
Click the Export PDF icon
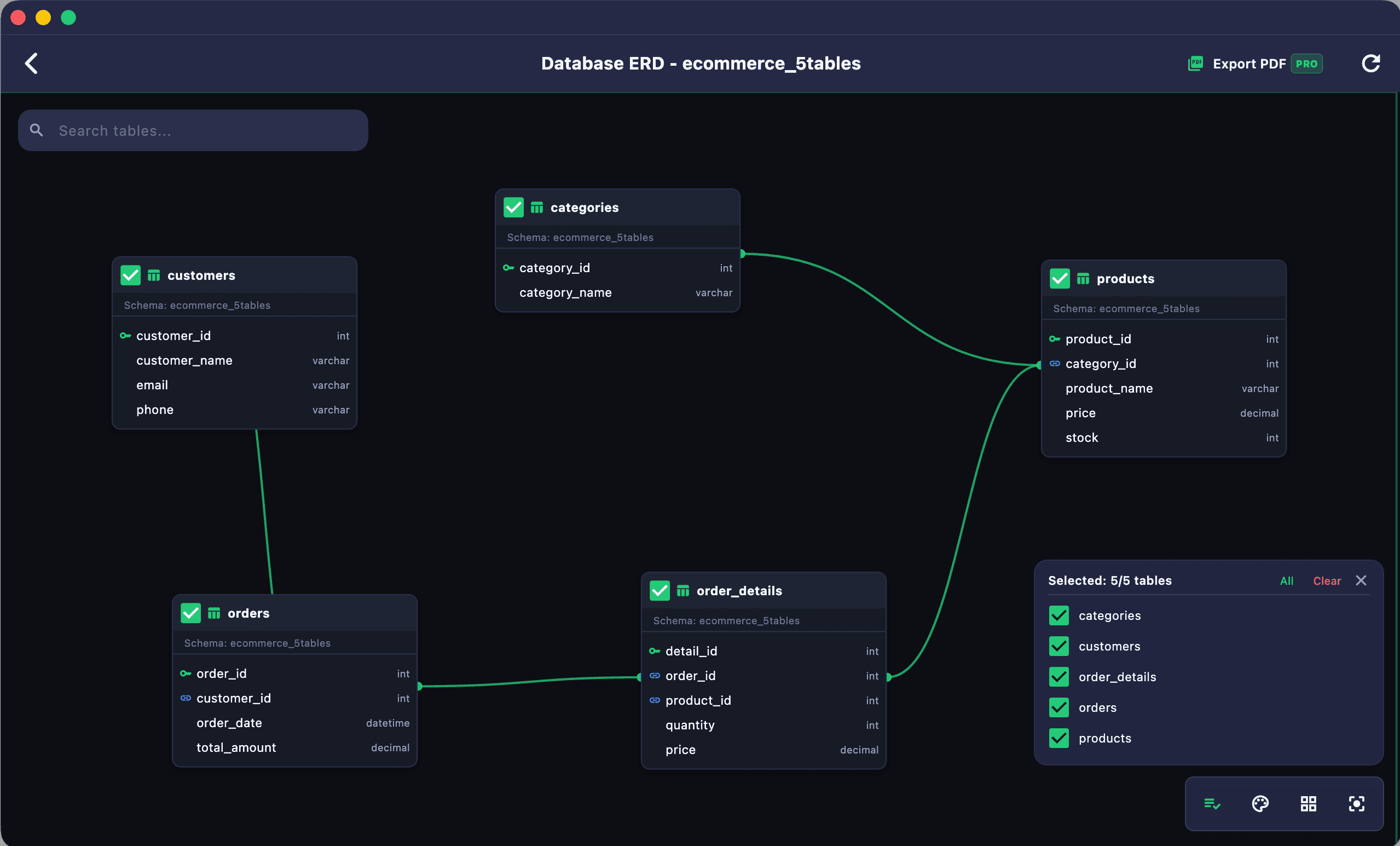[1195, 64]
